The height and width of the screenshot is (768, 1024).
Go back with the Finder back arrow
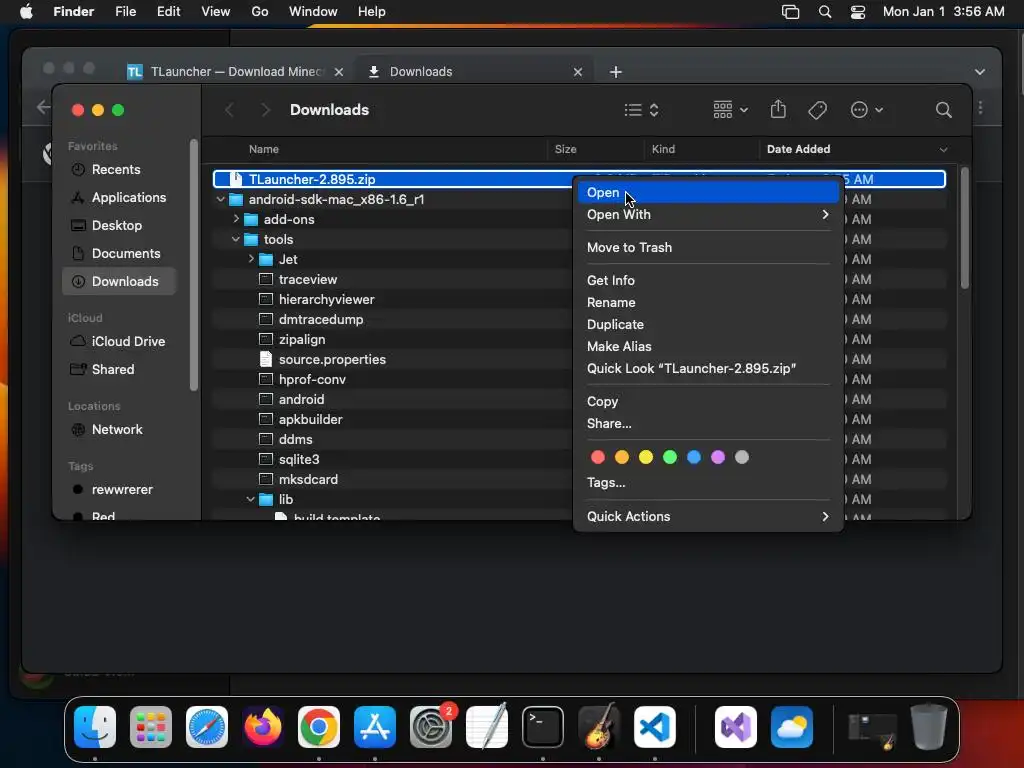(x=229, y=110)
